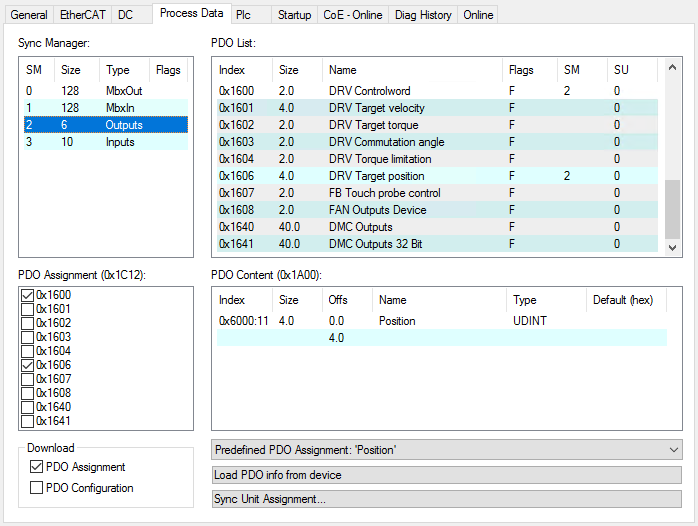698x526 pixels.
Task: Click the PDO List Flags column header
Action: (x=530, y=70)
